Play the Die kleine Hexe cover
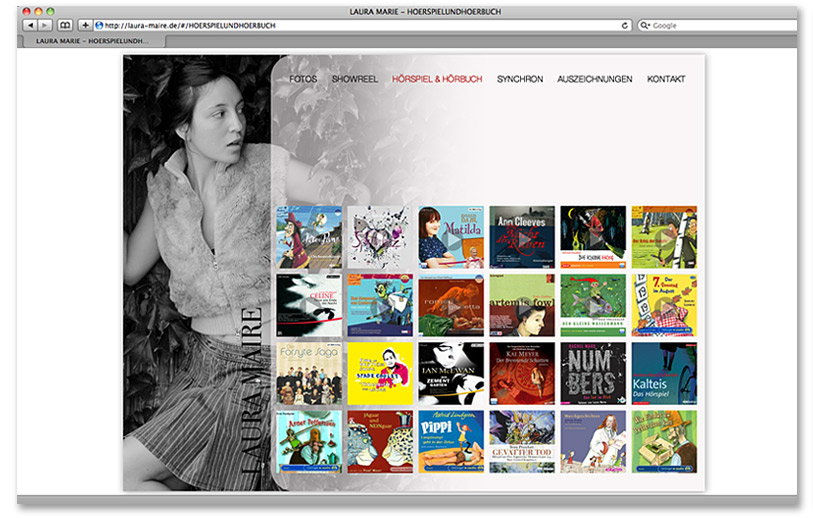 (x=593, y=237)
